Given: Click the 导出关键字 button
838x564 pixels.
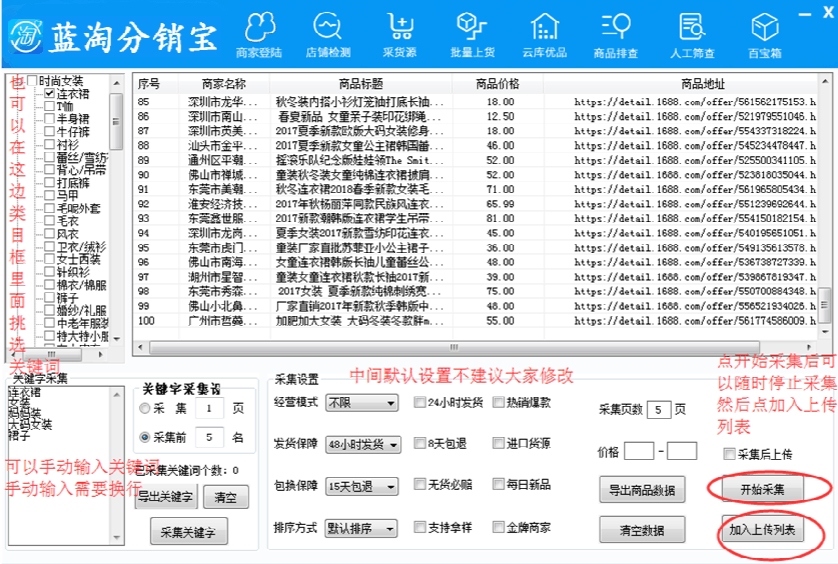Looking at the screenshot, I should coord(166,497).
